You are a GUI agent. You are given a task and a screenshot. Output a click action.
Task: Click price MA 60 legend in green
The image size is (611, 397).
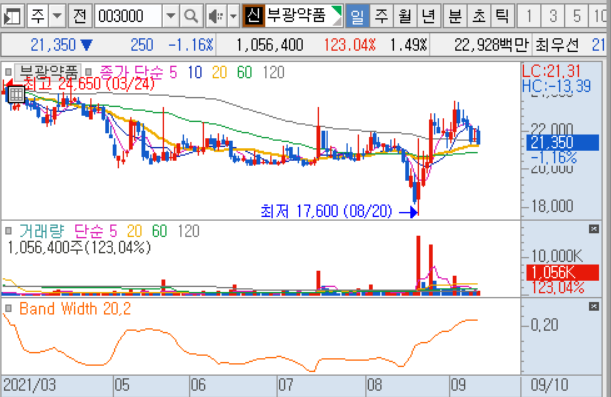pyautogui.click(x=244, y=72)
